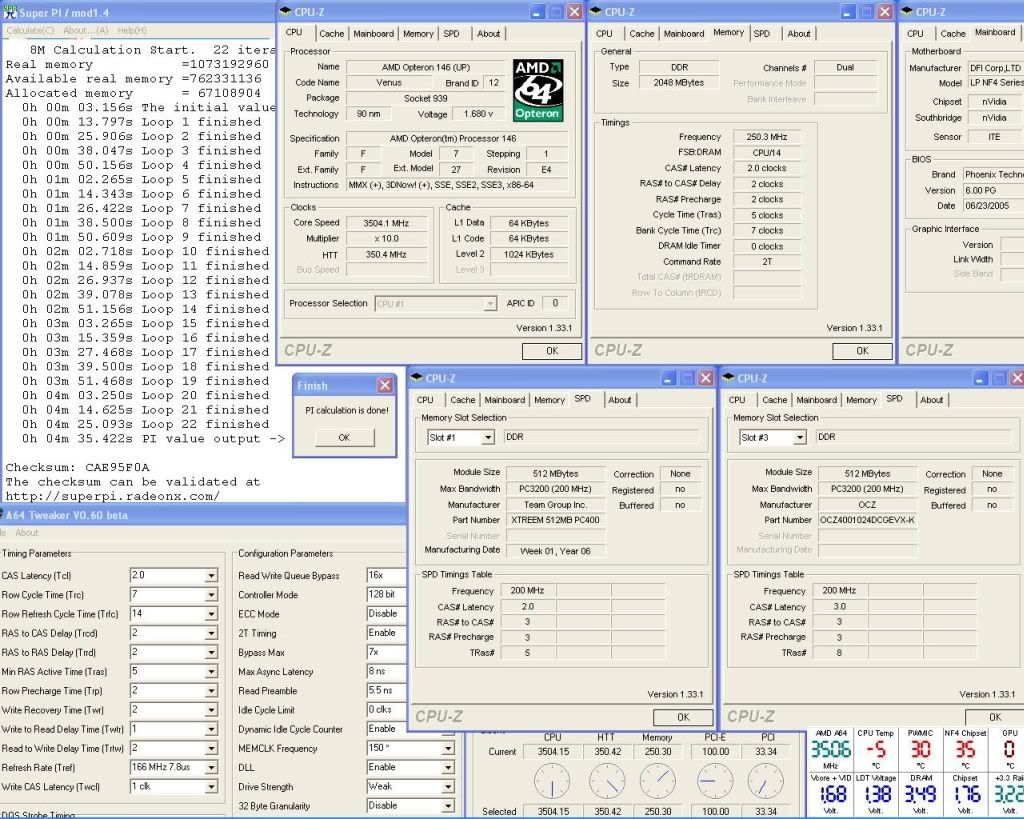Click the memory Frequency value 250.3 MHz
The width and height of the screenshot is (1024, 819).
[x=767, y=137]
